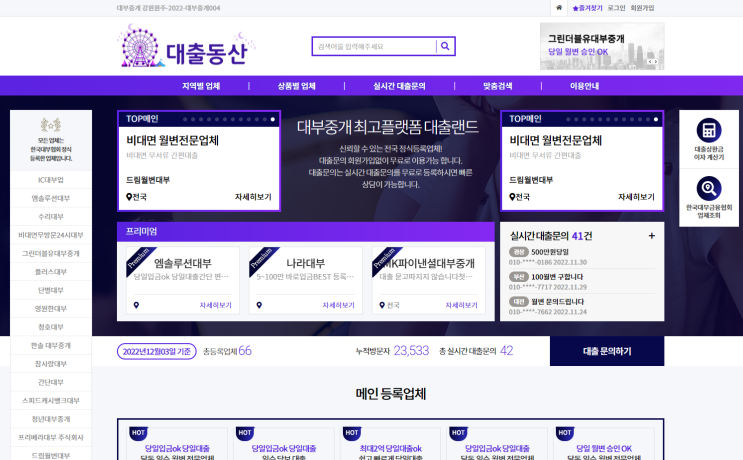Open the 상품별 업체 menu

297,86
